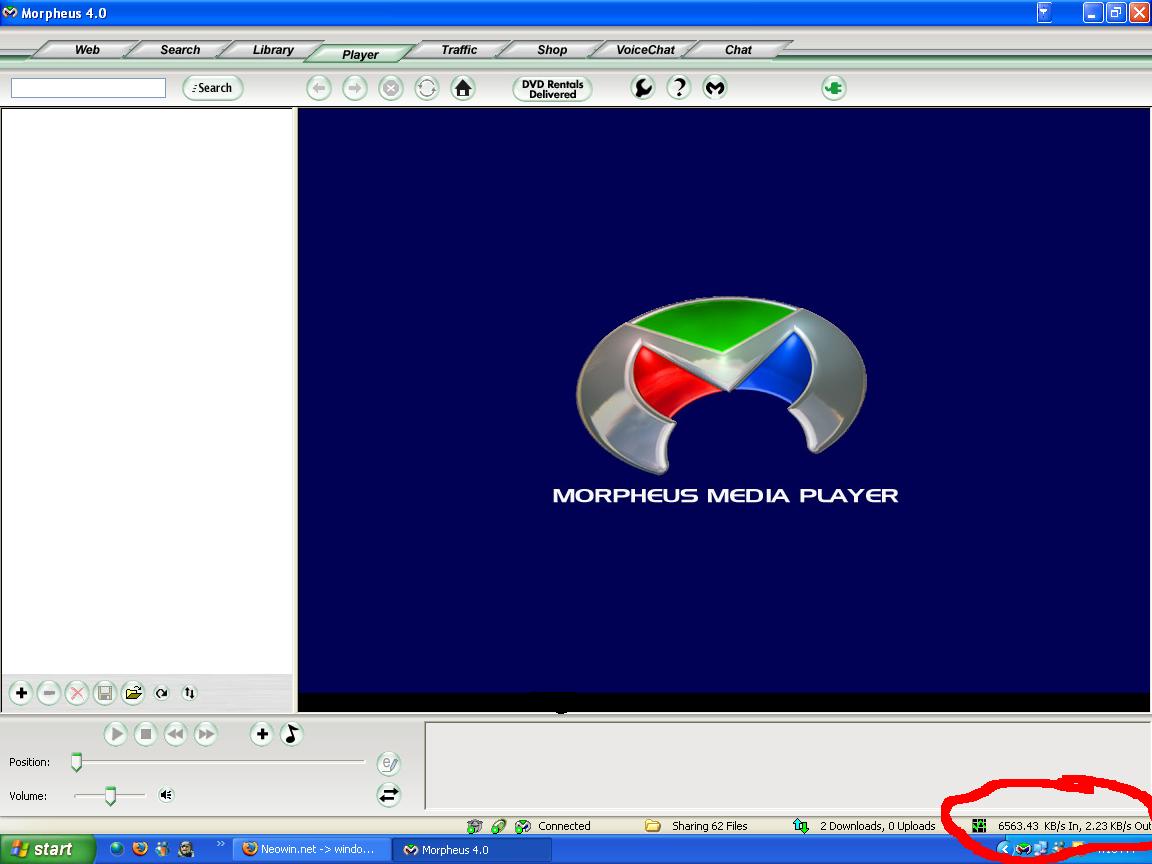The image size is (1152, 864).
Task: Click the home icon on the toolbar
Action: (x=463, y=88)
